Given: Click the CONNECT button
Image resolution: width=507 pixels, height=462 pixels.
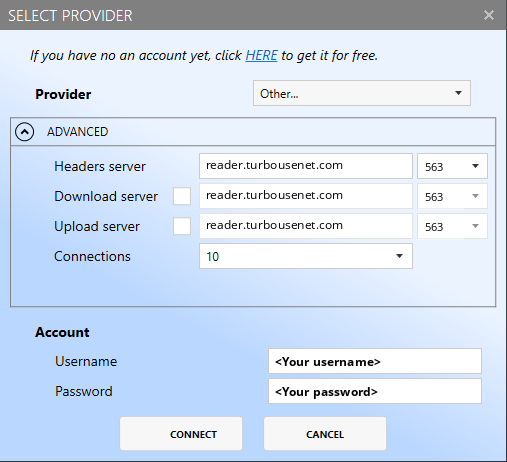Looking at the screenshot, I should 181,434.
